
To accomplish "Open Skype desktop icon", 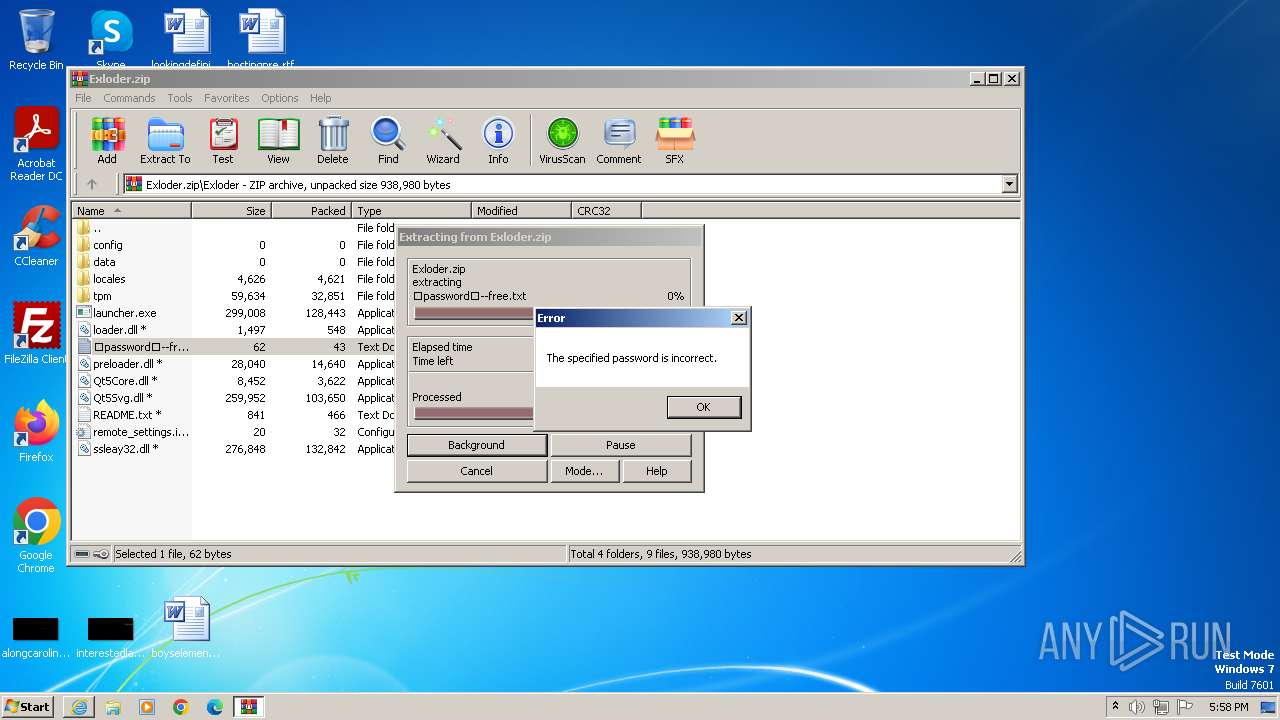I will click(x=111, y=40).
